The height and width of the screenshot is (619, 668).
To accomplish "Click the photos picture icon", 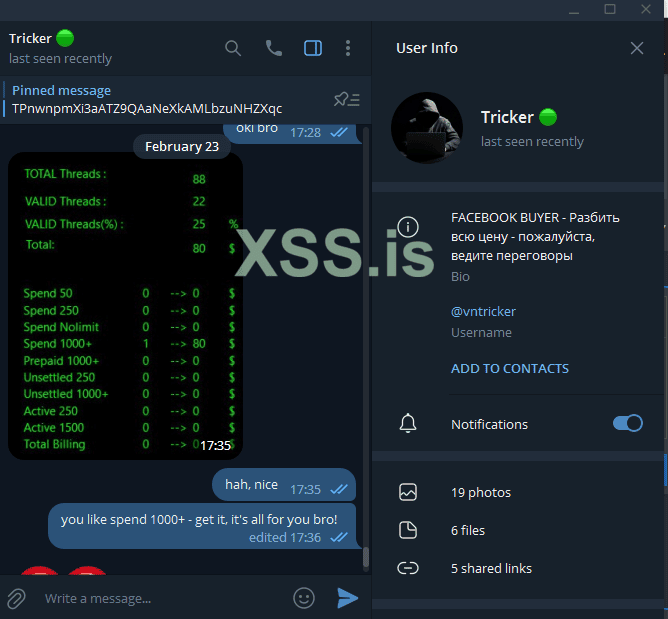I will tap(408, 492).
